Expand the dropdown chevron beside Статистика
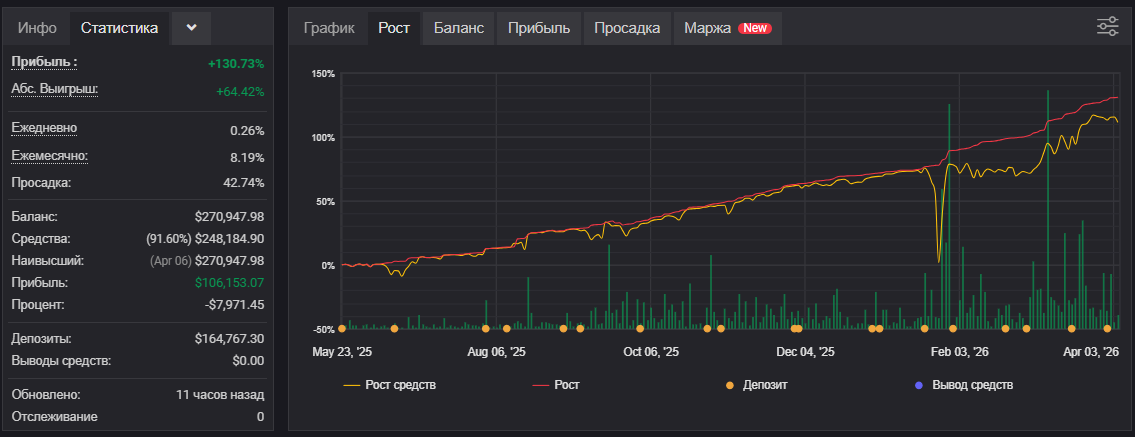Screen dimensions: 1135x437 [x=191, y=28]
